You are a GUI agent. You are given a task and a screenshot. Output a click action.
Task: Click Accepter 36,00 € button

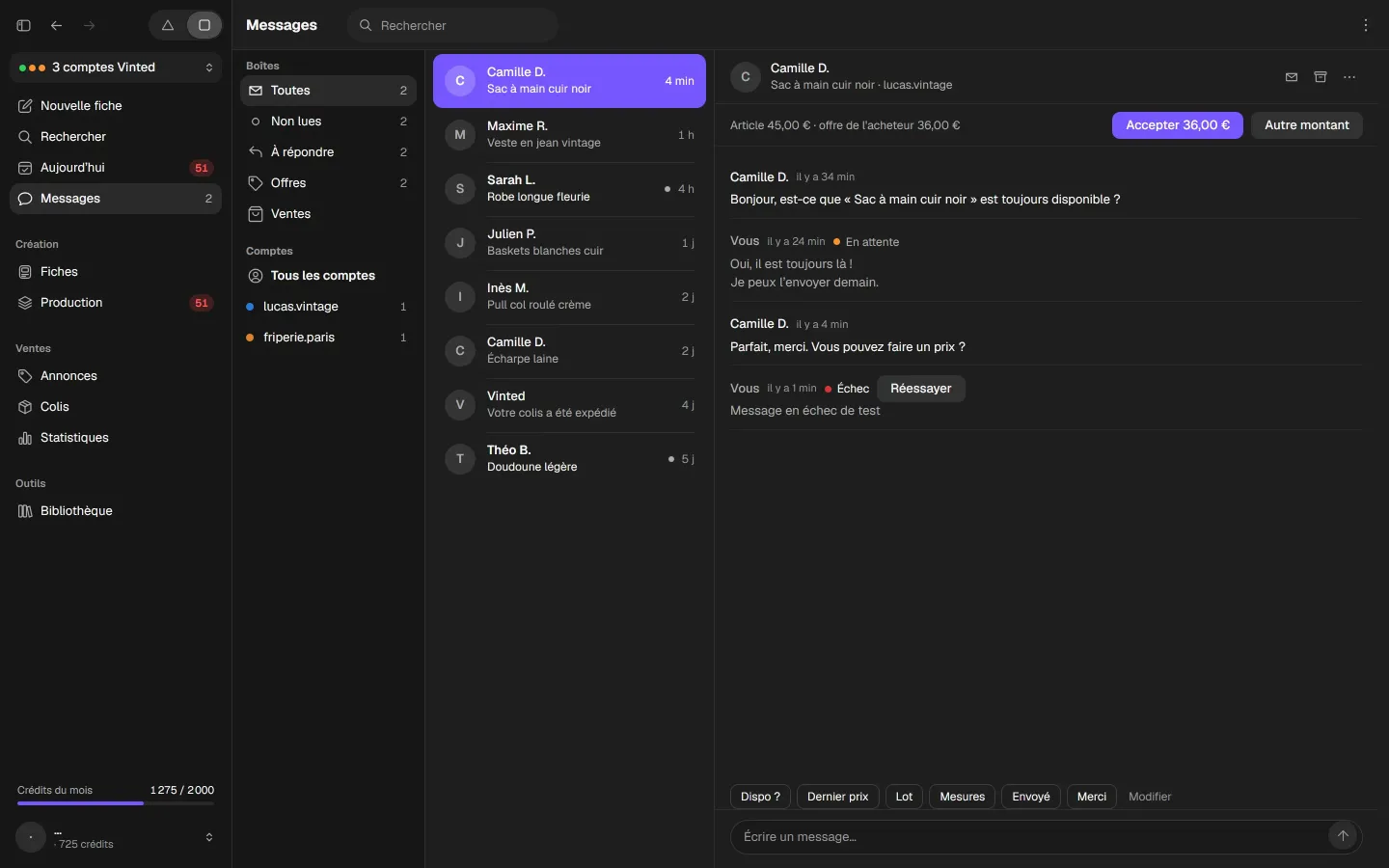(x=1178, y=125)
